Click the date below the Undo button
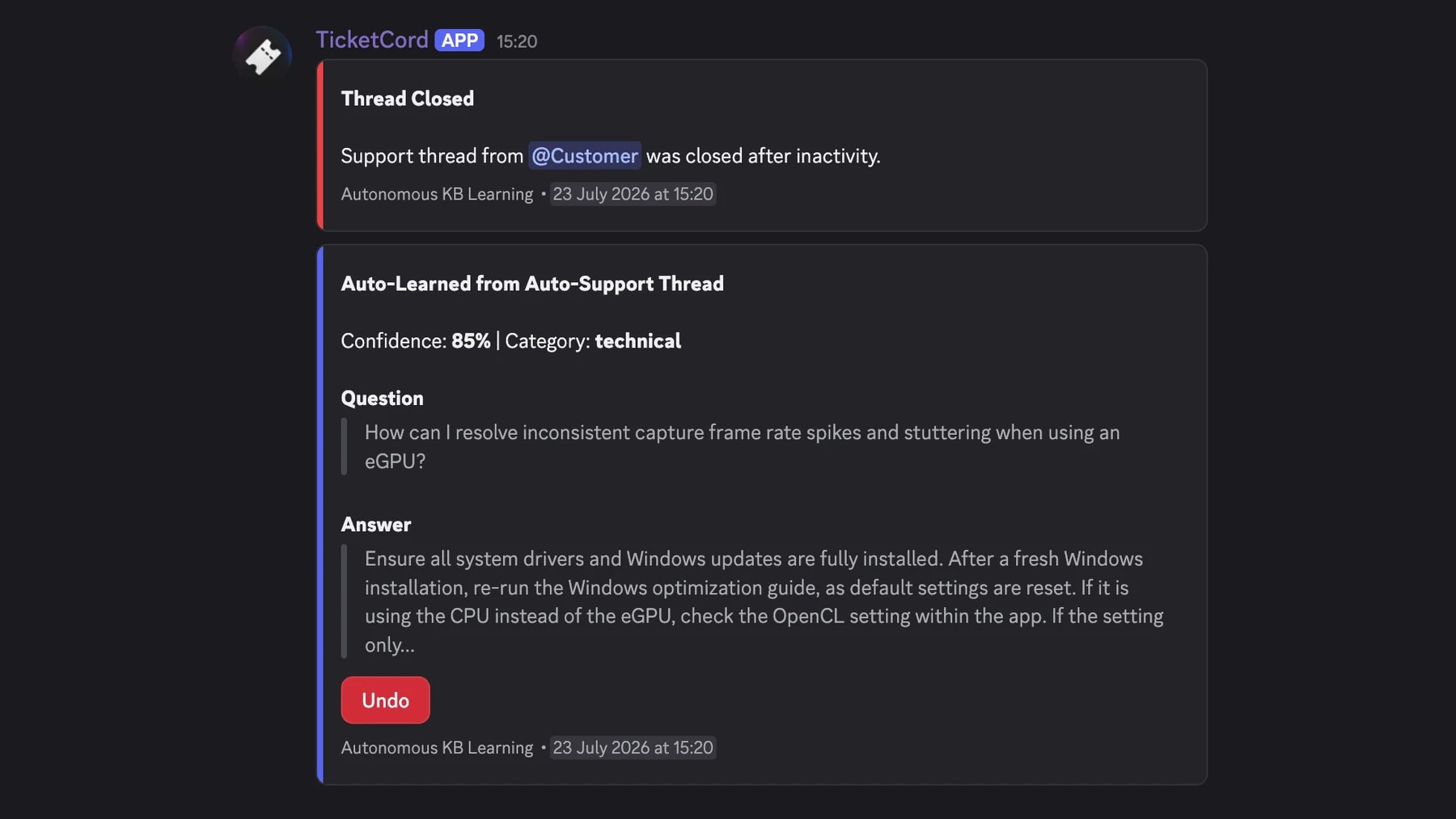The image size is (1456, 819). (633, 748)
